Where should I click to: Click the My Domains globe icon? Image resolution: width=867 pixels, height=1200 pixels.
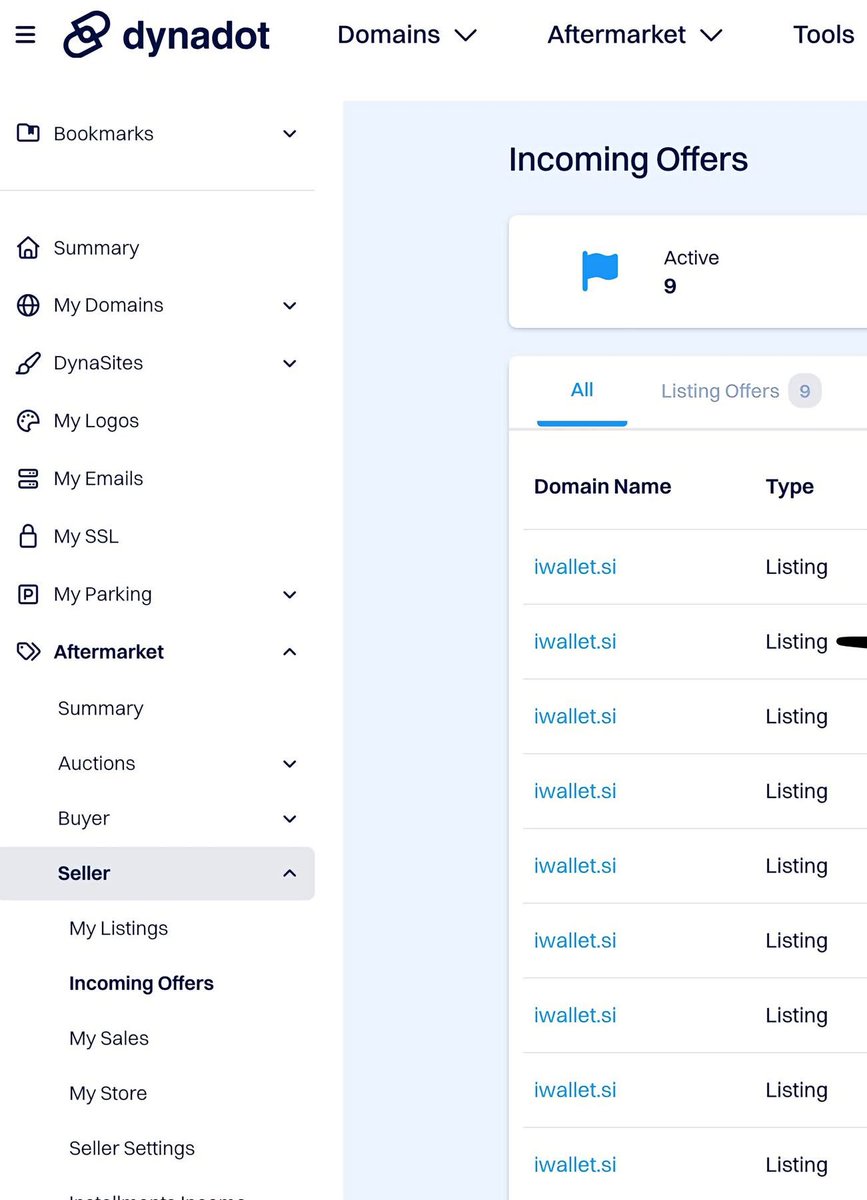click(x=28, y=305)
